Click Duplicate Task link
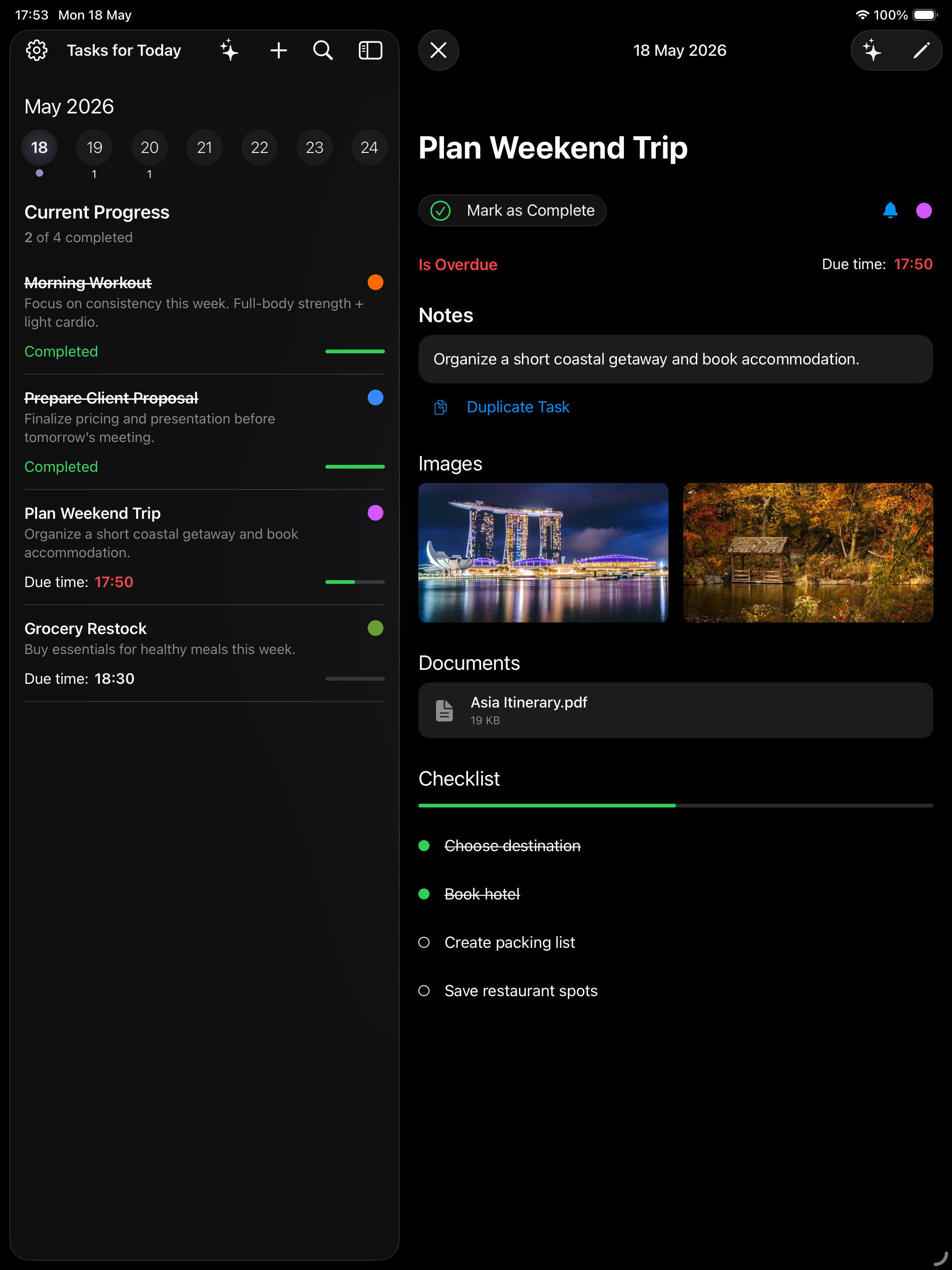The image size is (952, 1270). tap(518, 407)
